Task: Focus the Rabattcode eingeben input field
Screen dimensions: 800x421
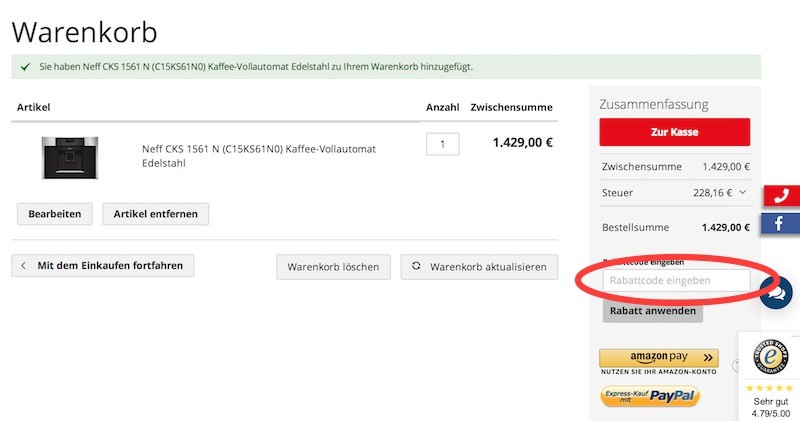Action: [677, 281]
